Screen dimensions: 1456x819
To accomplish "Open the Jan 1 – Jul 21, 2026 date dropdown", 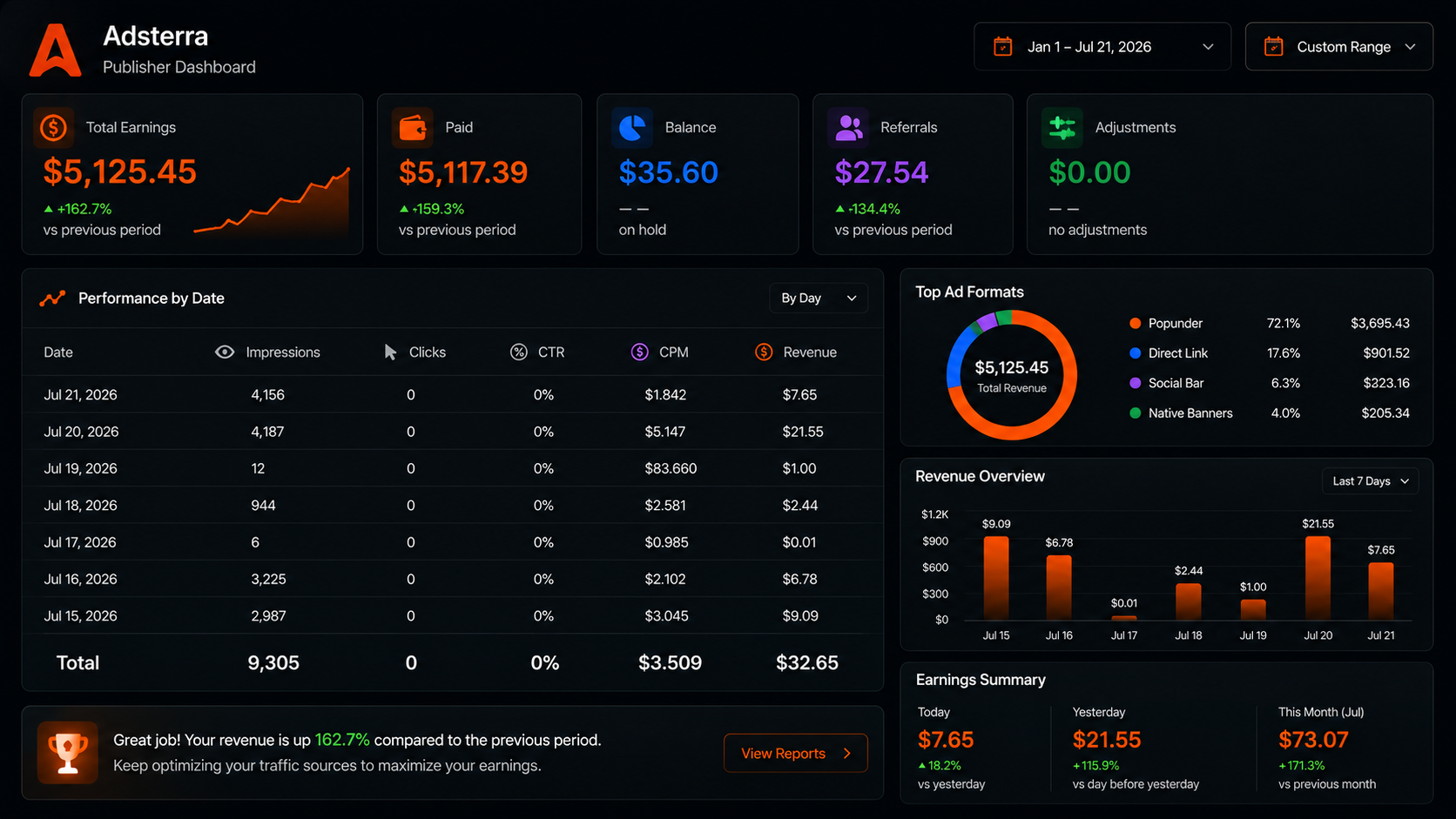I will pyautogui.click(x=1102, y=46).
